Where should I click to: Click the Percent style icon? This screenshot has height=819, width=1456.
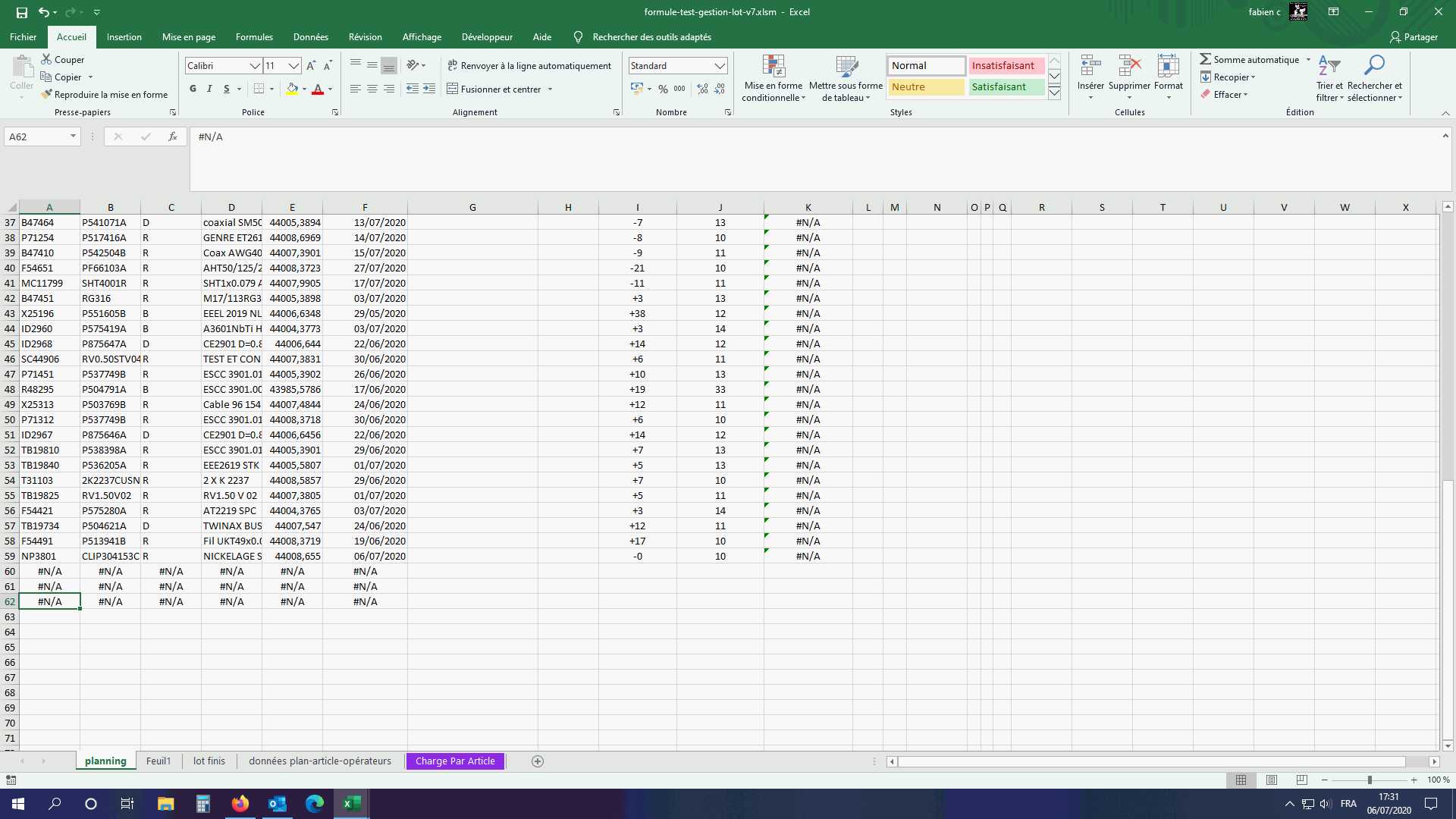point(663,89)
